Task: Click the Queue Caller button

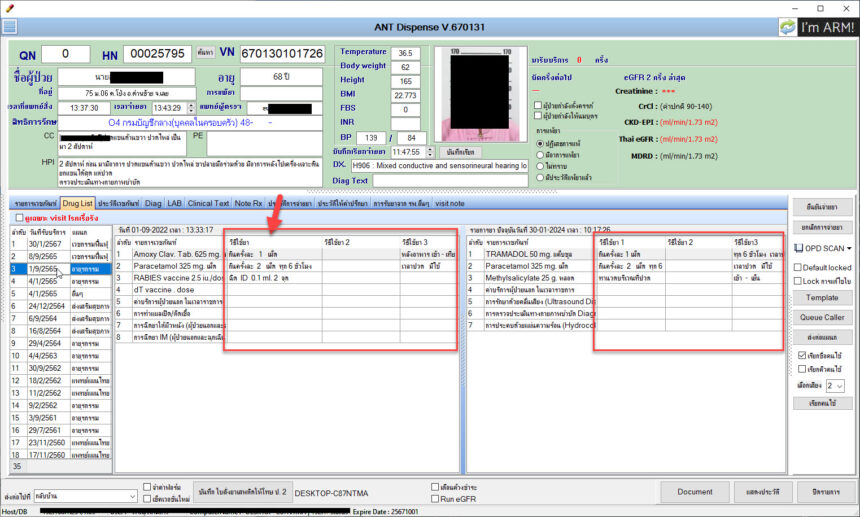Action: pos(822,317)
